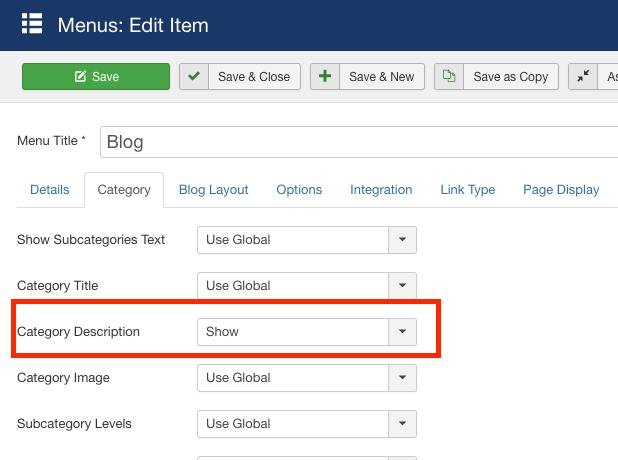Select the Integration tab
The height and width of the screenshot is (460, 618).
click(381, 190)
